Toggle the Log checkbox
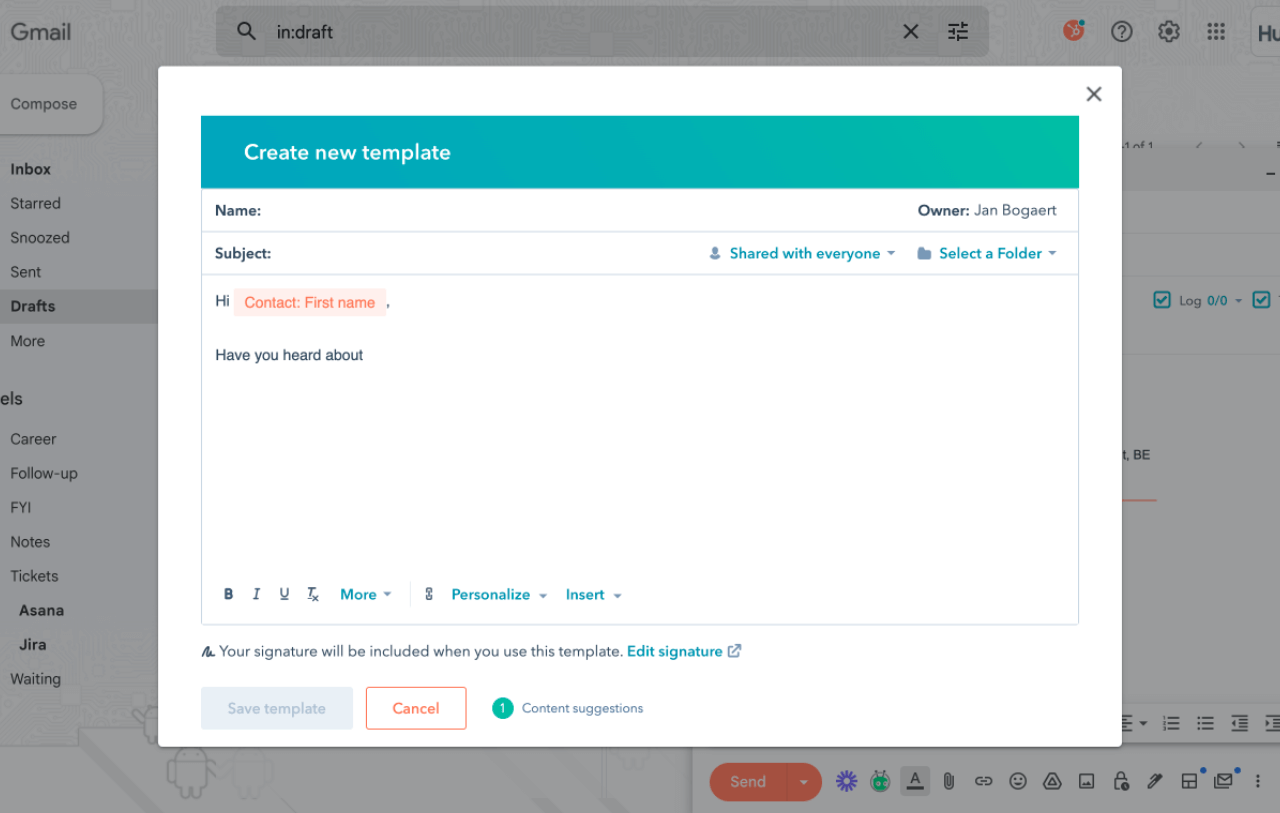This screenshot has width=1280, height=813. pos(1162,300)
